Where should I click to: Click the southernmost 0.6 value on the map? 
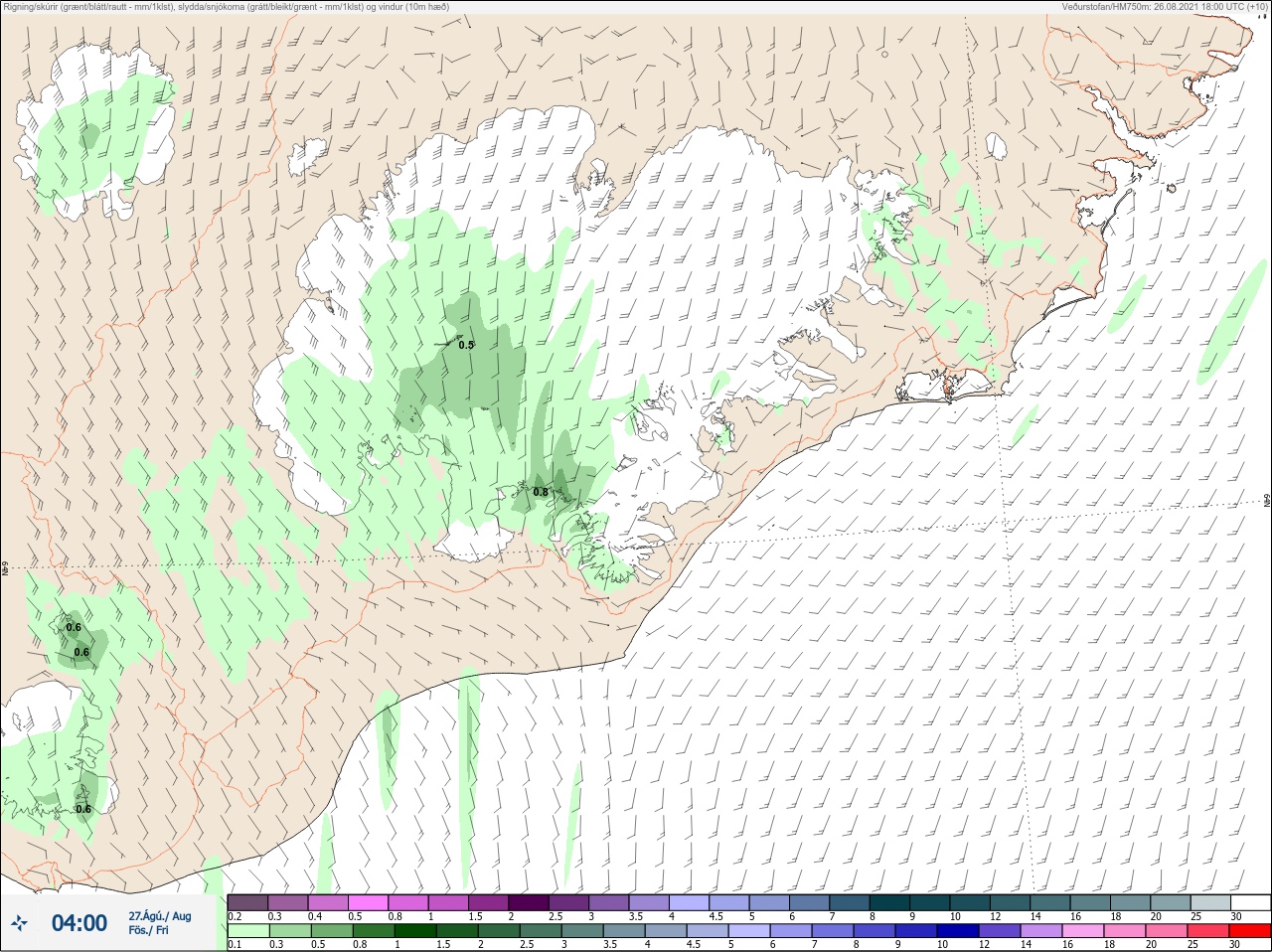point(83,809)
